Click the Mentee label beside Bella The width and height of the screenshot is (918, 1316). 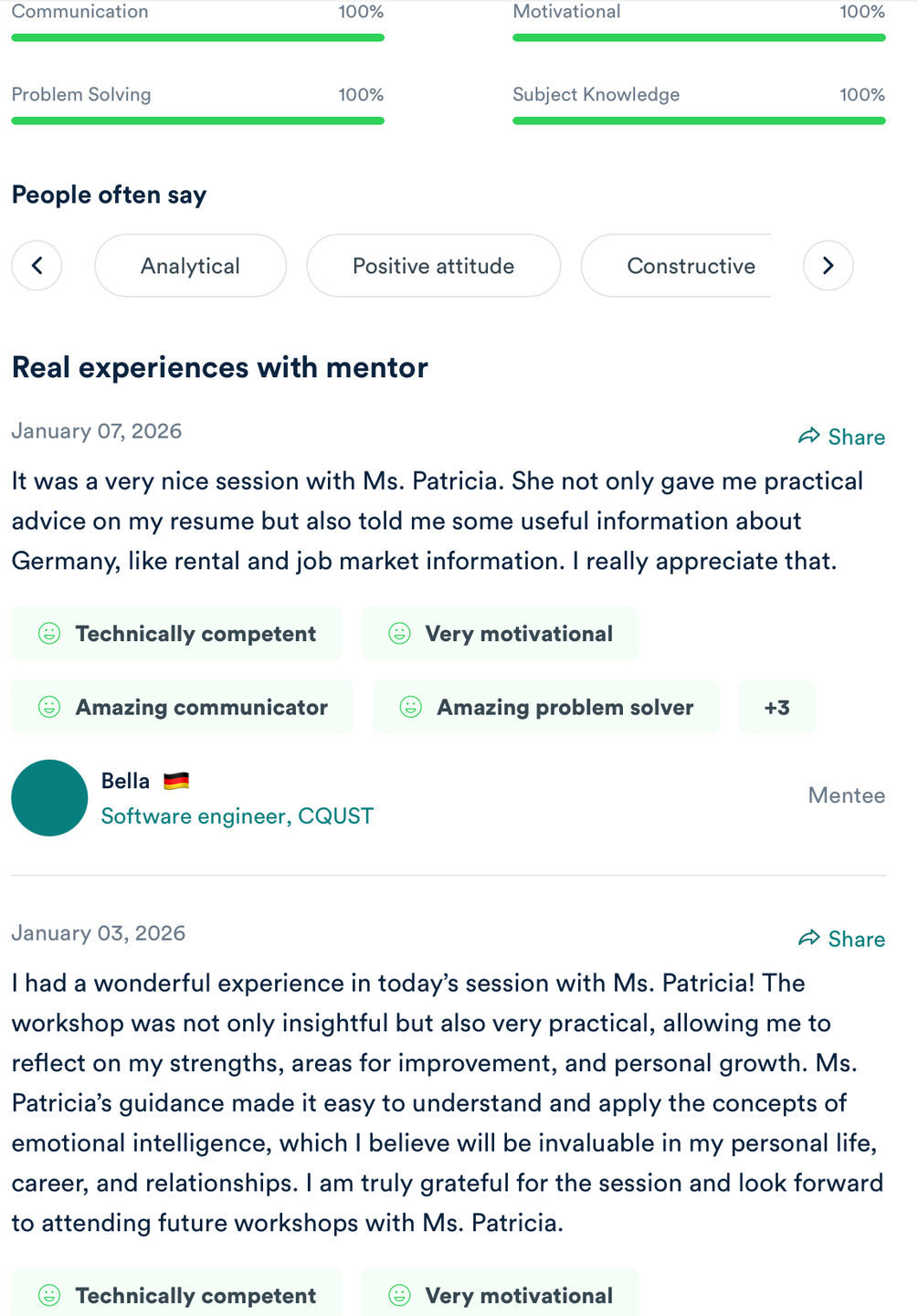pyautogui.click(x=846, y=795)
